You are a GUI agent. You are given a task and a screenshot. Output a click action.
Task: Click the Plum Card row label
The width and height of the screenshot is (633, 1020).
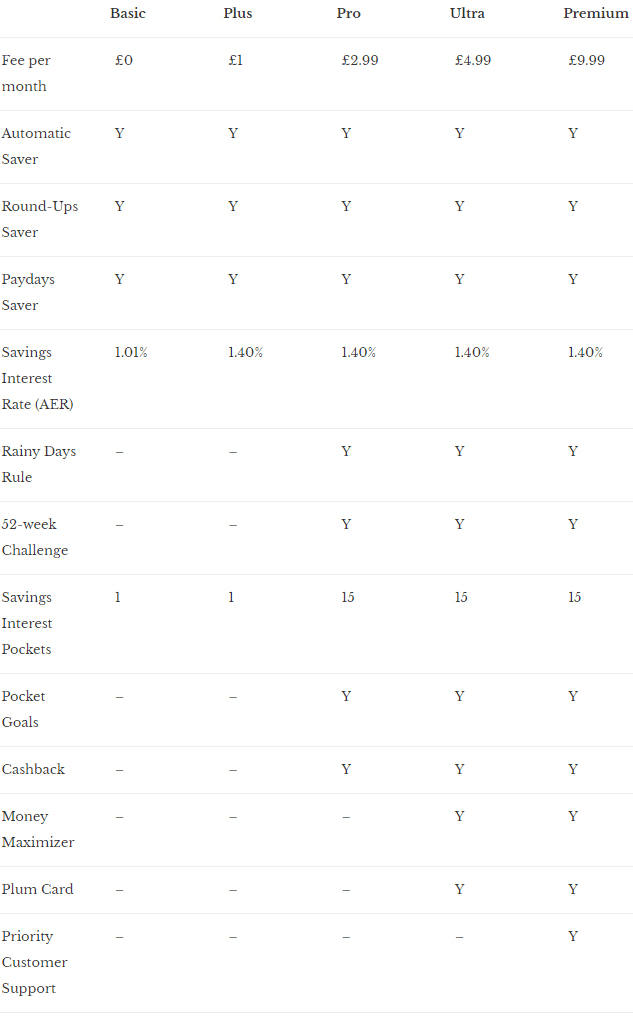37,889
